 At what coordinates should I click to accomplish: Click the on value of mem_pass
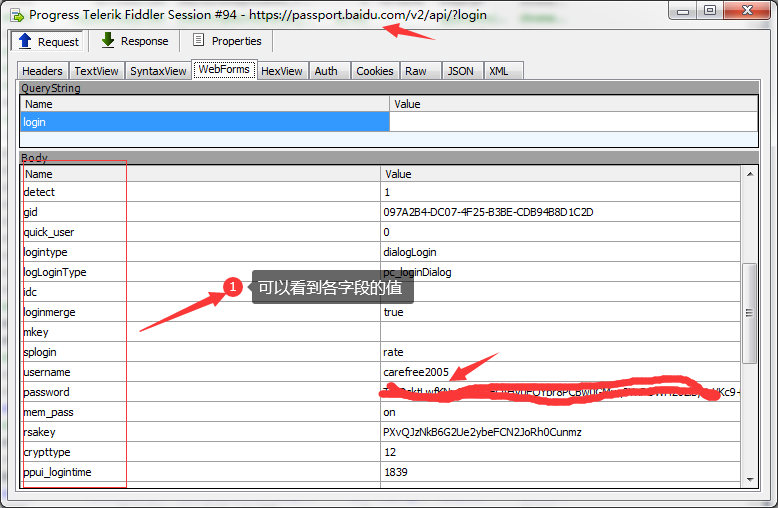[x=389, y=412]
